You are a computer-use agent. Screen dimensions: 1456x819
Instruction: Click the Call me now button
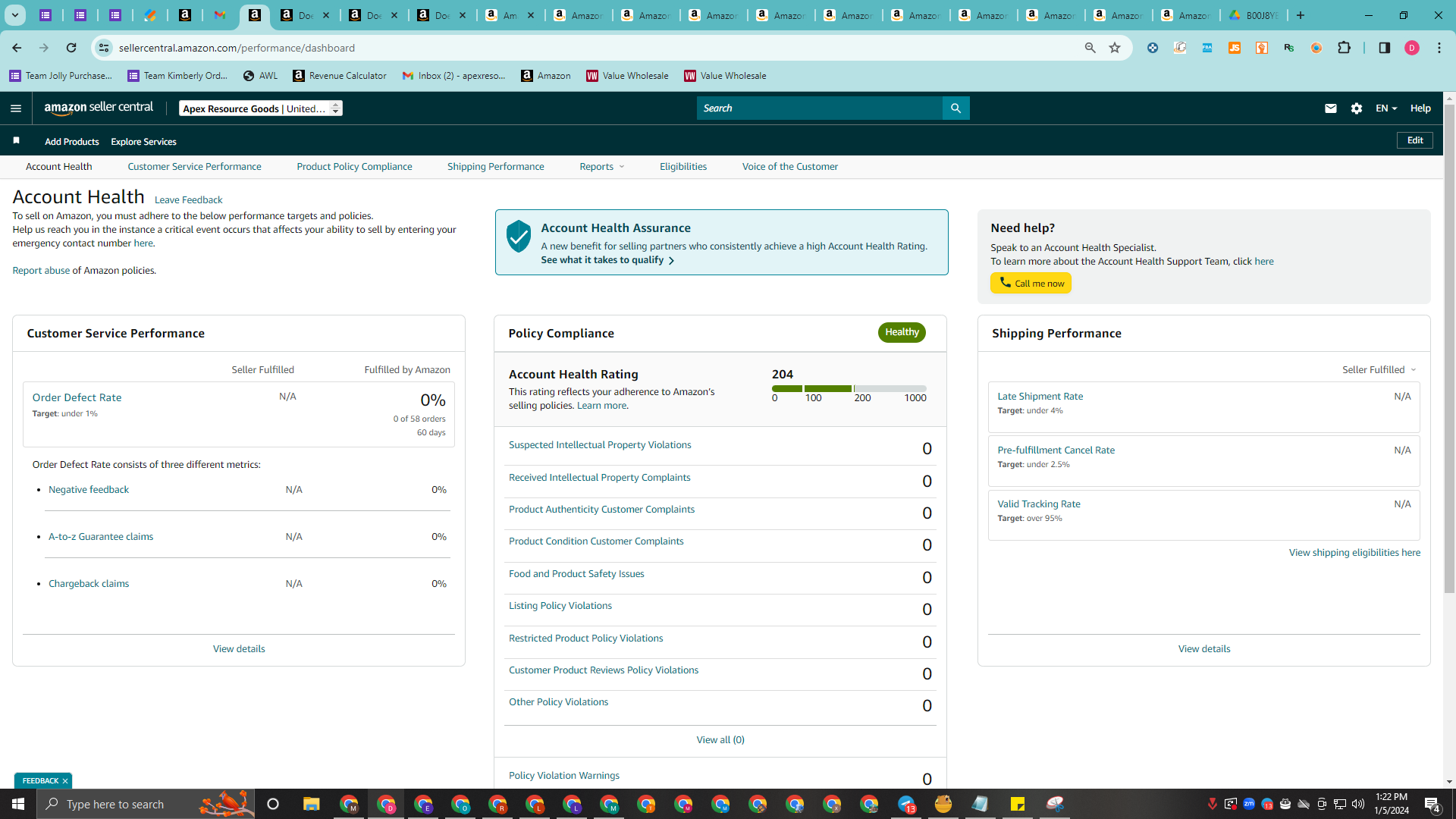(1031, 283)
